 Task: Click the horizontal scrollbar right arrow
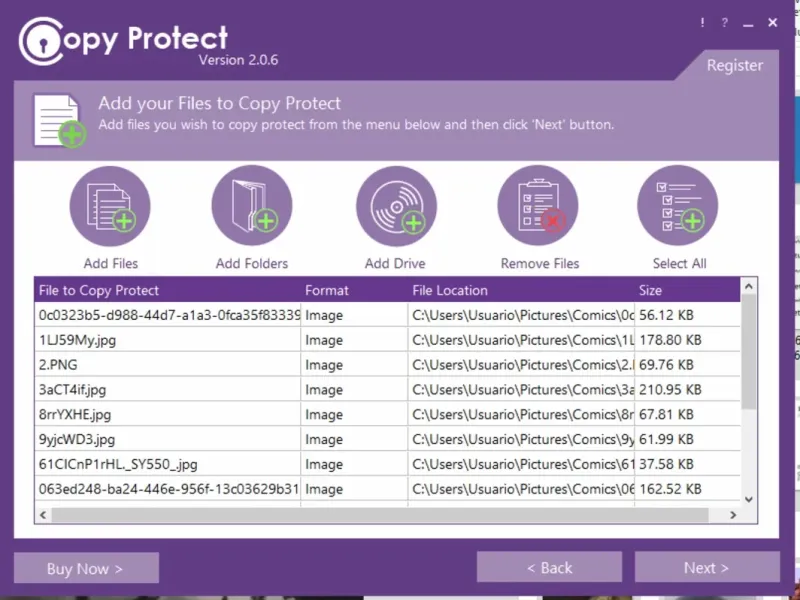[733, 515]
